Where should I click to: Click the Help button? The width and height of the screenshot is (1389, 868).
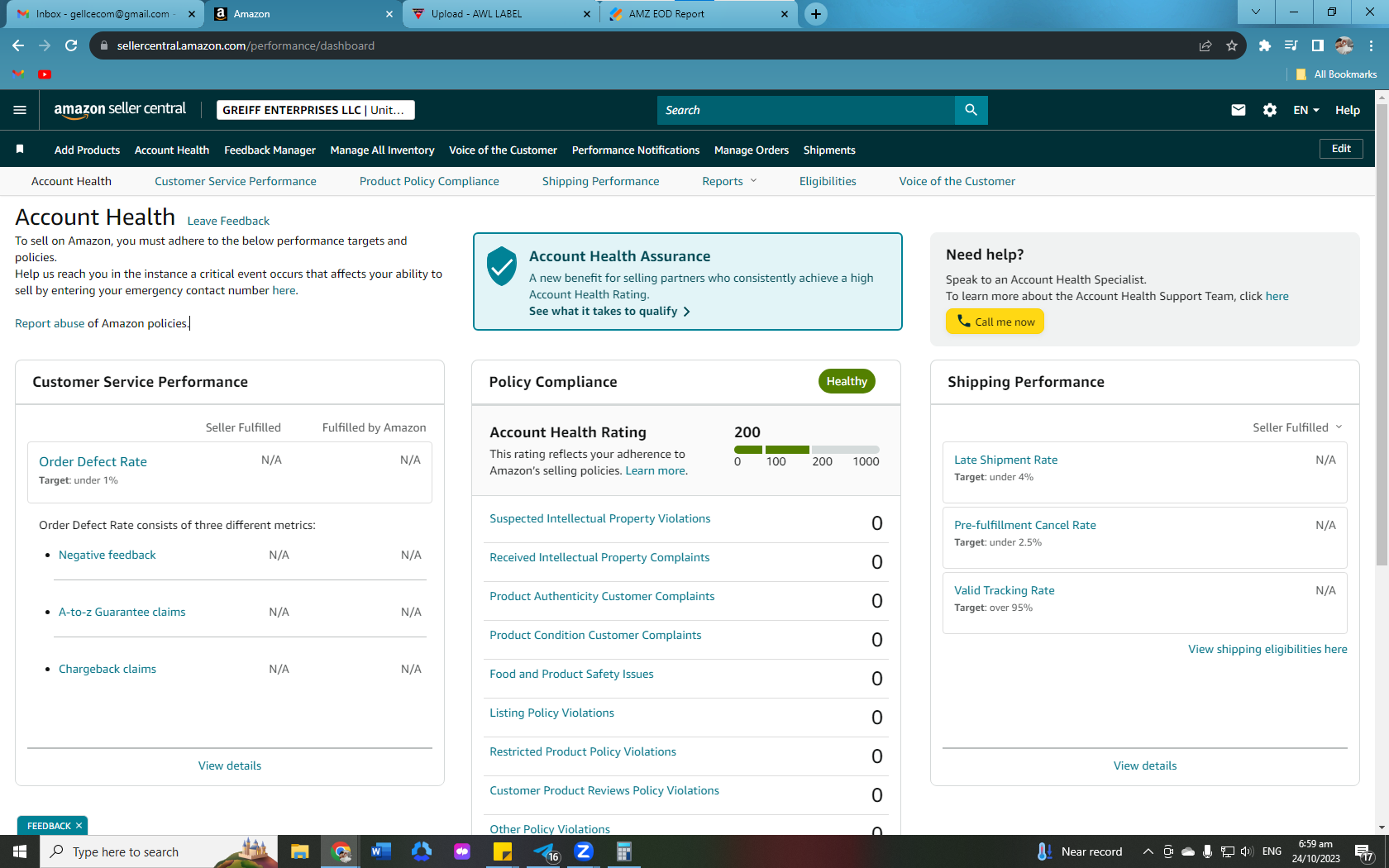(1347, 110)
